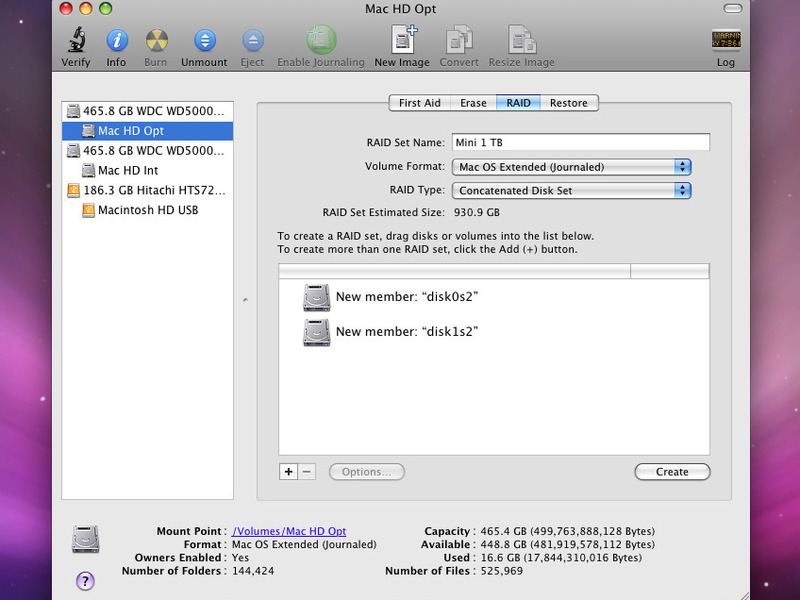This screenshot has height=600, width=800.
Task: Select 186.3 GB Hitachi disk
Action: coord(147,190)
